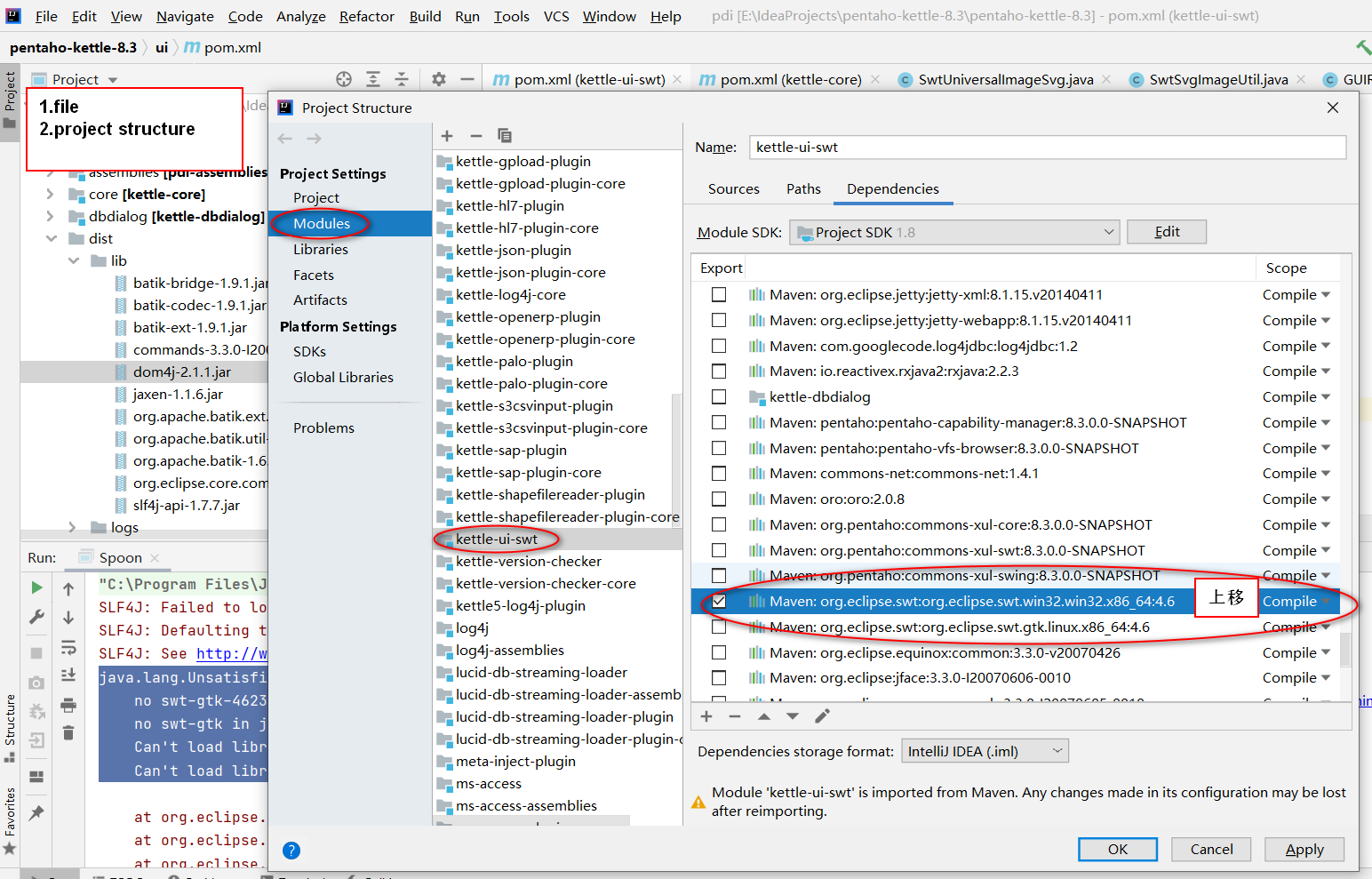Open help with the question mark icon
Screen dimensions: 1372x879
coord(291,851)
